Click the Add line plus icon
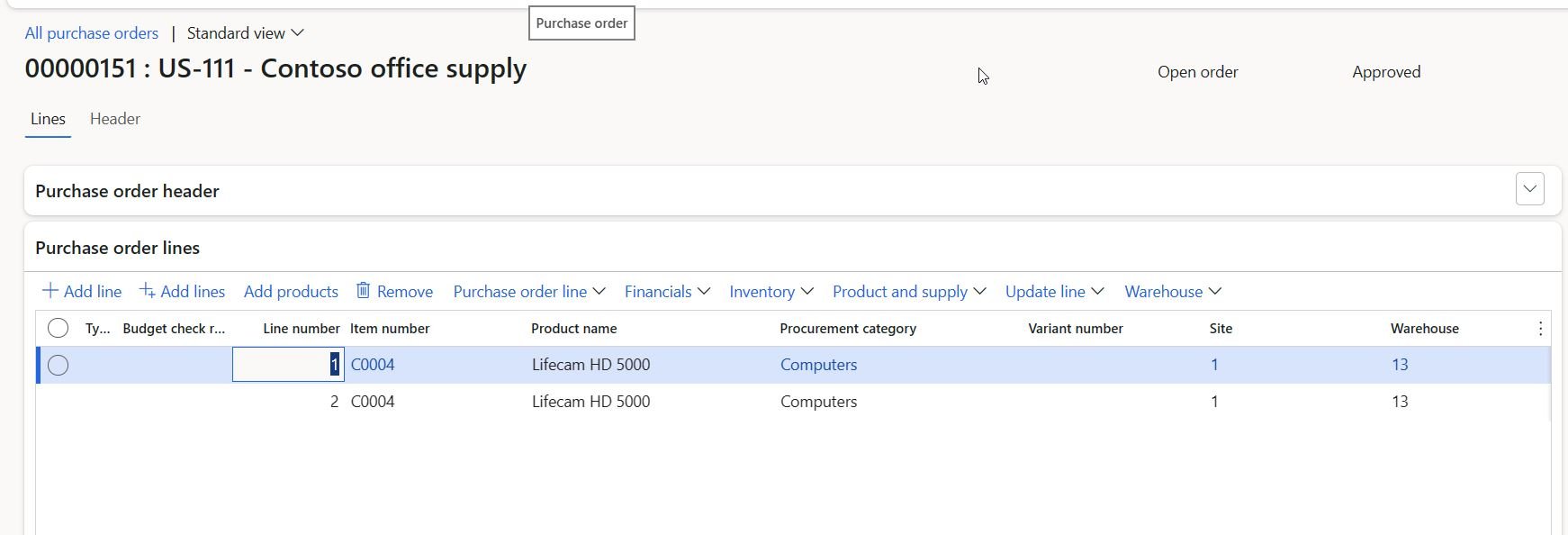This screenshot has width=1568, height=535. [50, 291]
